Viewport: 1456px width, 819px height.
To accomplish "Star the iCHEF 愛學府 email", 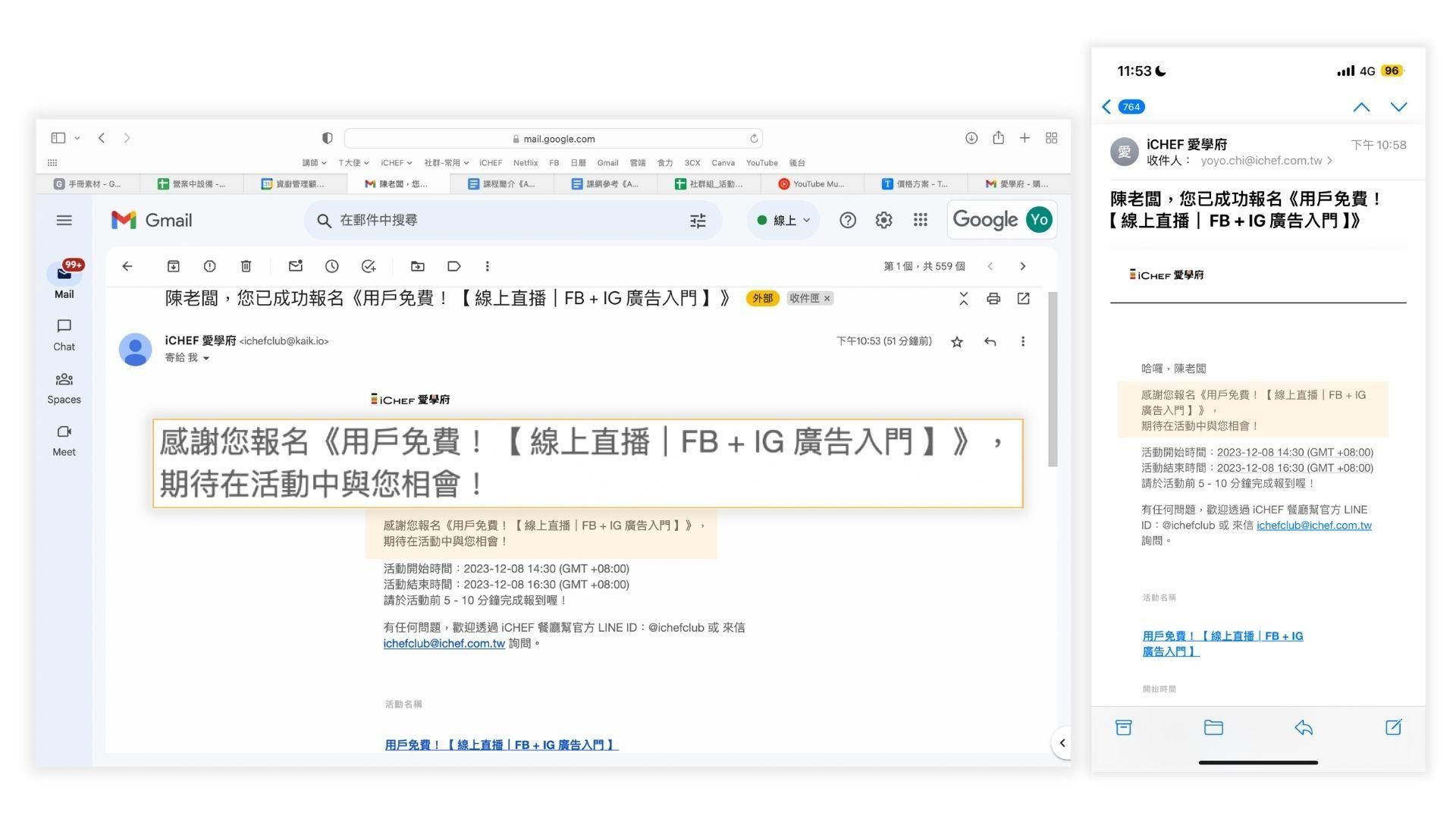I will (957, 342).
